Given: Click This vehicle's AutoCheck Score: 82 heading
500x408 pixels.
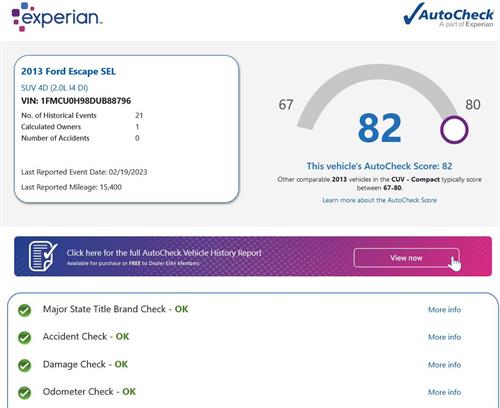Looking at the screenshot, I should point(379,166).
